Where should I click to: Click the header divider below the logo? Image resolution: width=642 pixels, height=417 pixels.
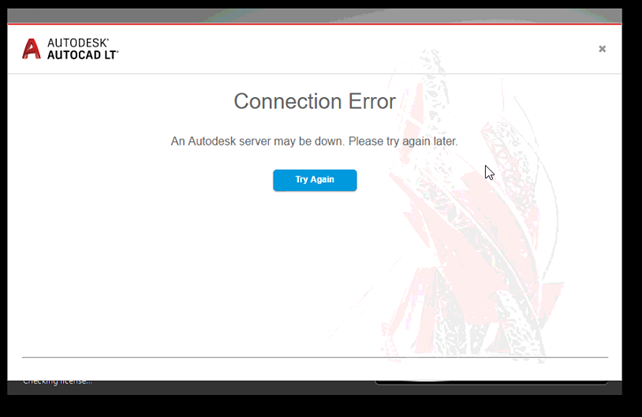314,74
